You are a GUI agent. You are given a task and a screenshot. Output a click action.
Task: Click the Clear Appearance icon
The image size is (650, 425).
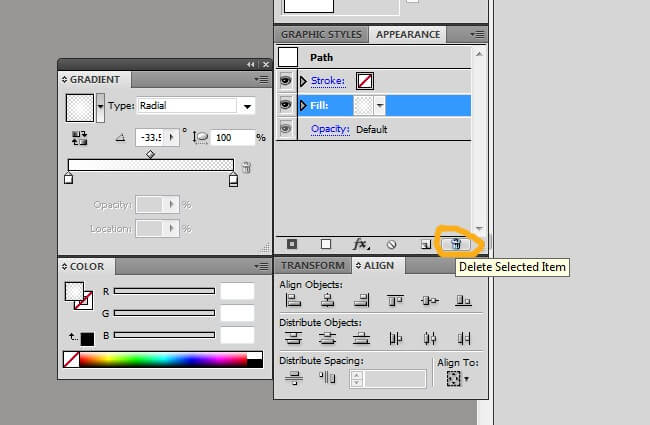[392, 243]
